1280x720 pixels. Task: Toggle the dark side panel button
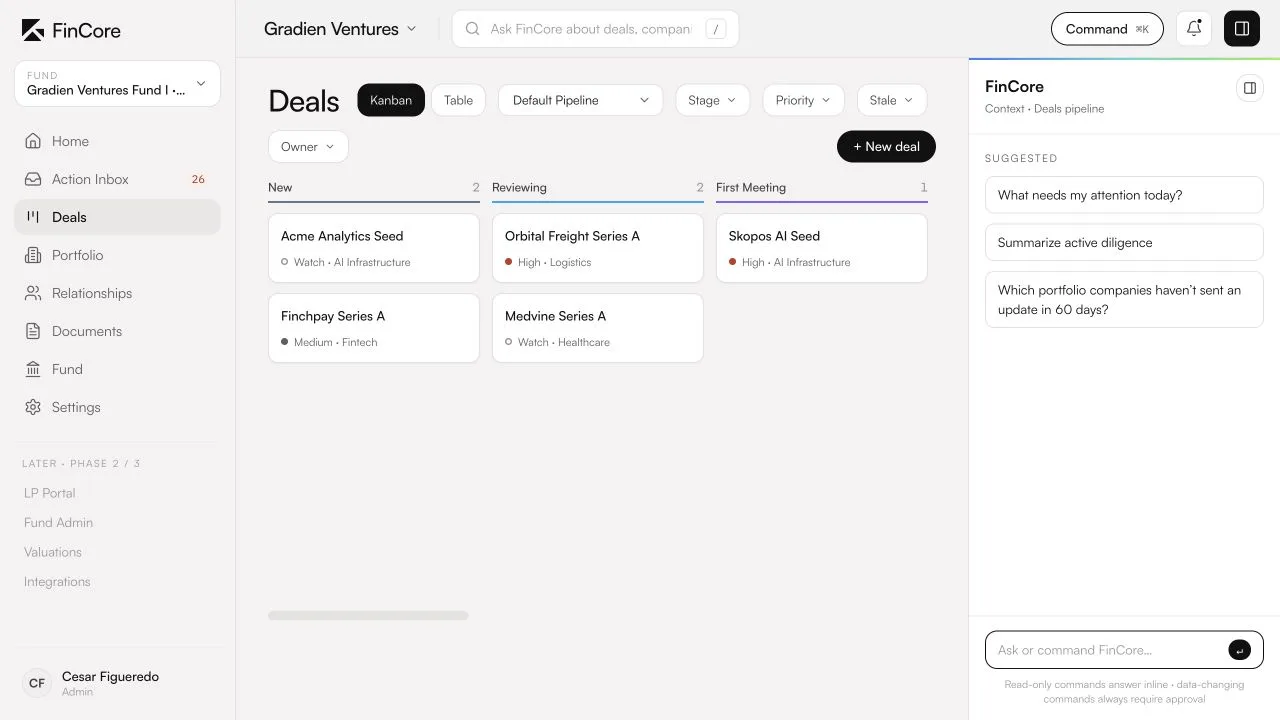click(x=1242, y=29)
